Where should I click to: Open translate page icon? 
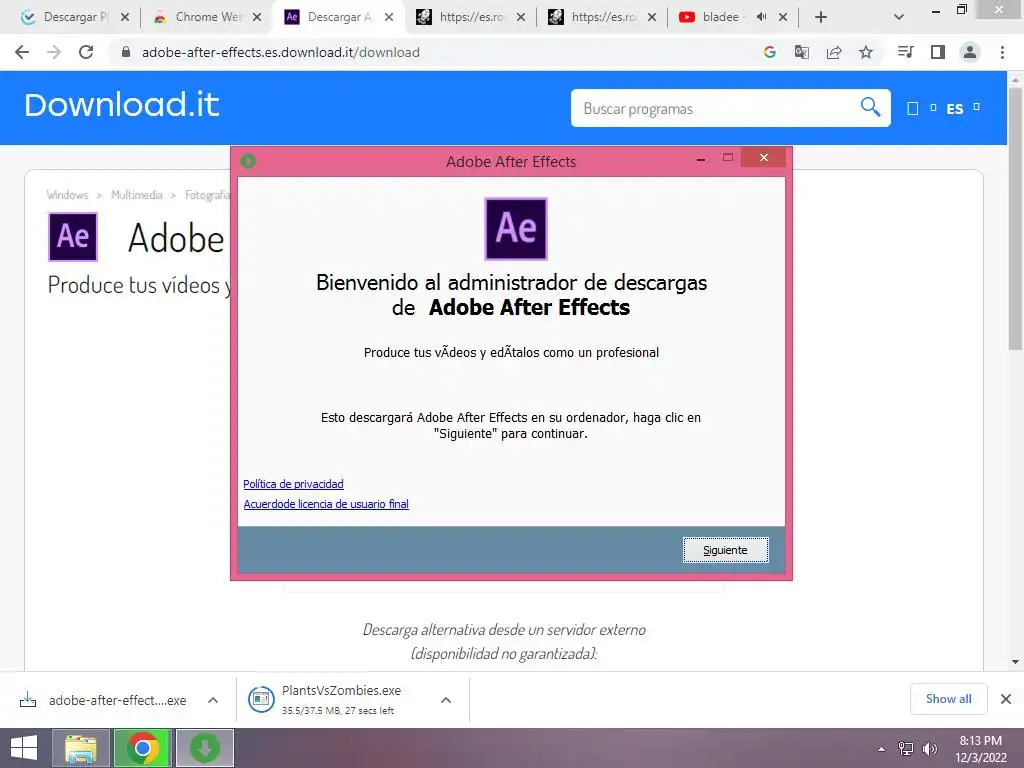point(802,52)
